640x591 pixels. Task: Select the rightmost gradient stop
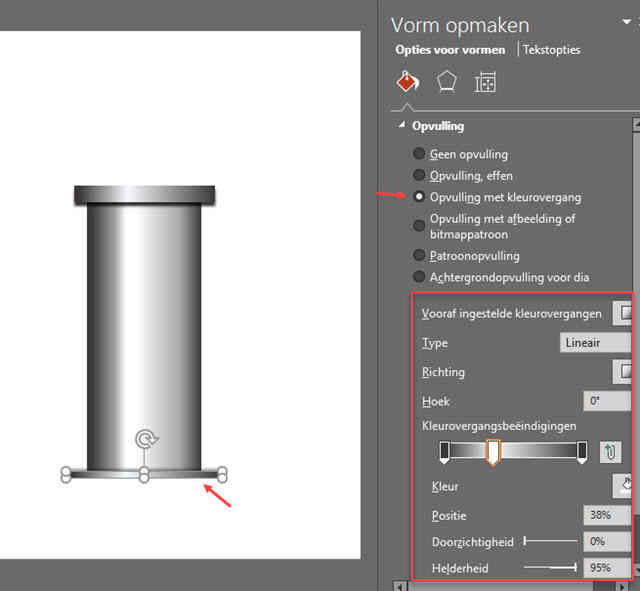[582, 452]
